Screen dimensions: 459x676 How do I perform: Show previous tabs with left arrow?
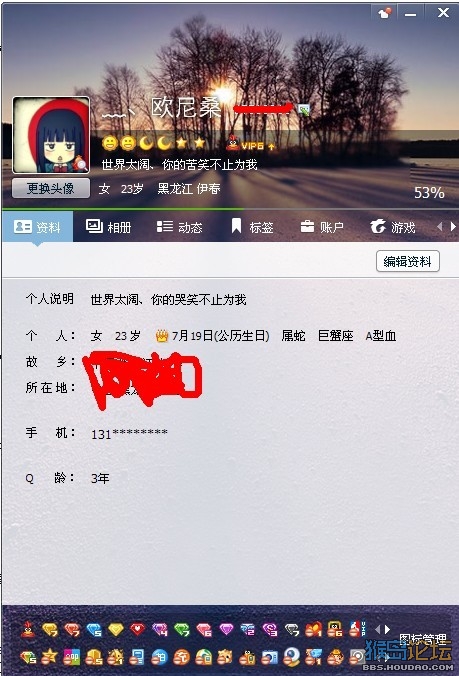coord(440,226)
